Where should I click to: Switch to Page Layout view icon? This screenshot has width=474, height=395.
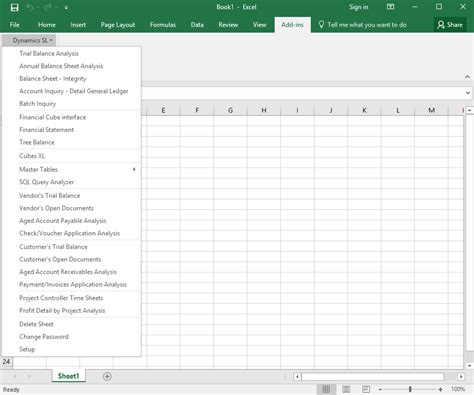346,389
